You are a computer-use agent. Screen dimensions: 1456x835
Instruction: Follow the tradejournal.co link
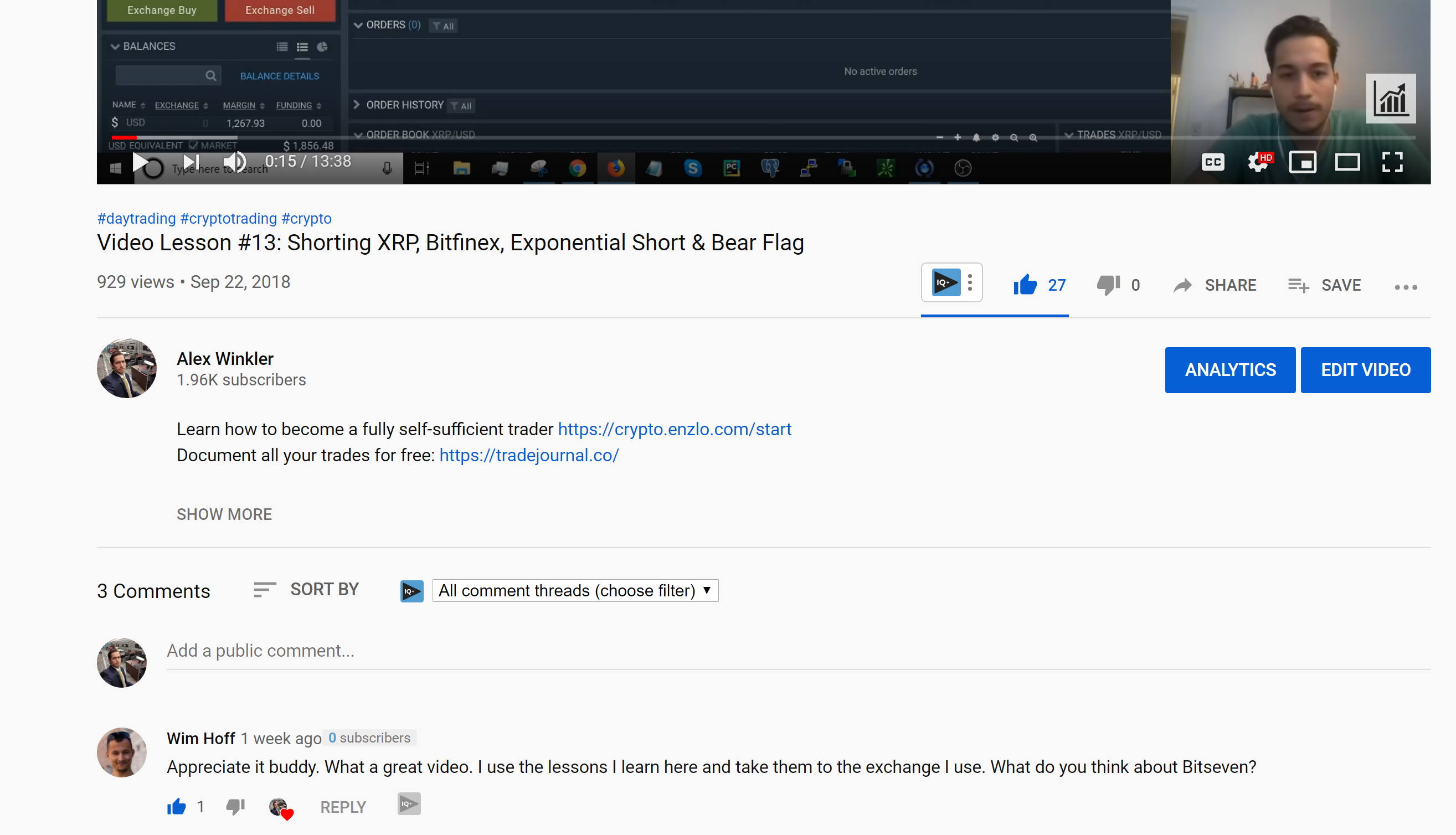click(x=528, y=455)
